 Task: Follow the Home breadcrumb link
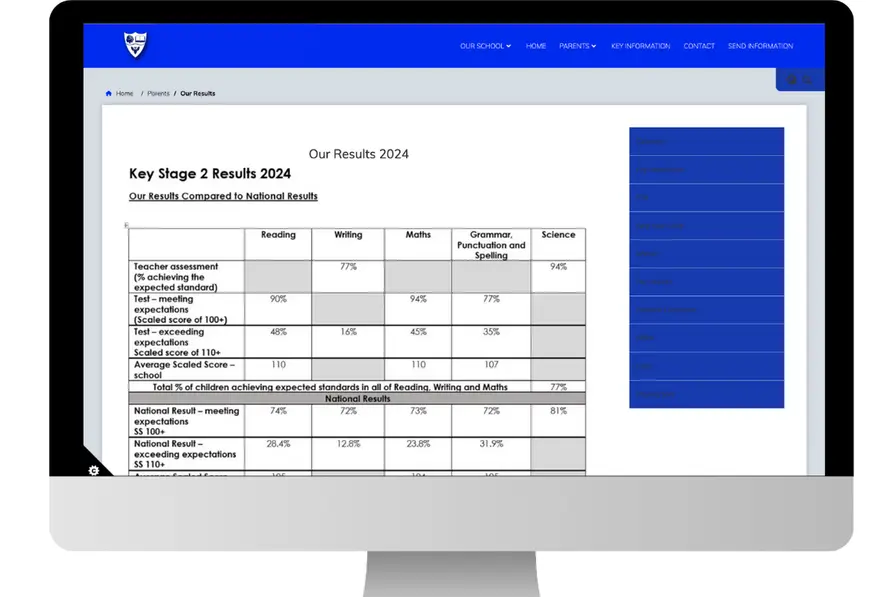pos(125,93)
